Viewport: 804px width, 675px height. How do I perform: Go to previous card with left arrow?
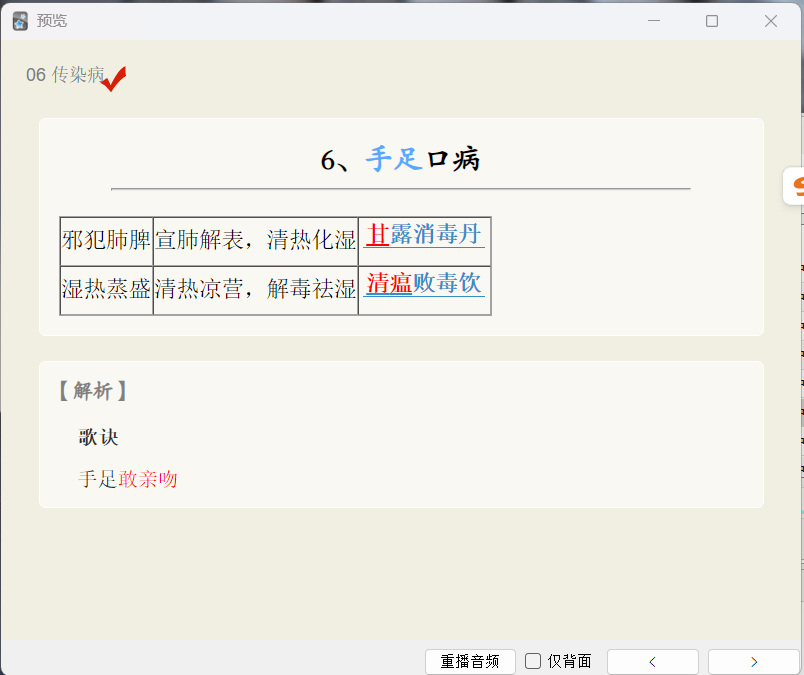point(652,662)
